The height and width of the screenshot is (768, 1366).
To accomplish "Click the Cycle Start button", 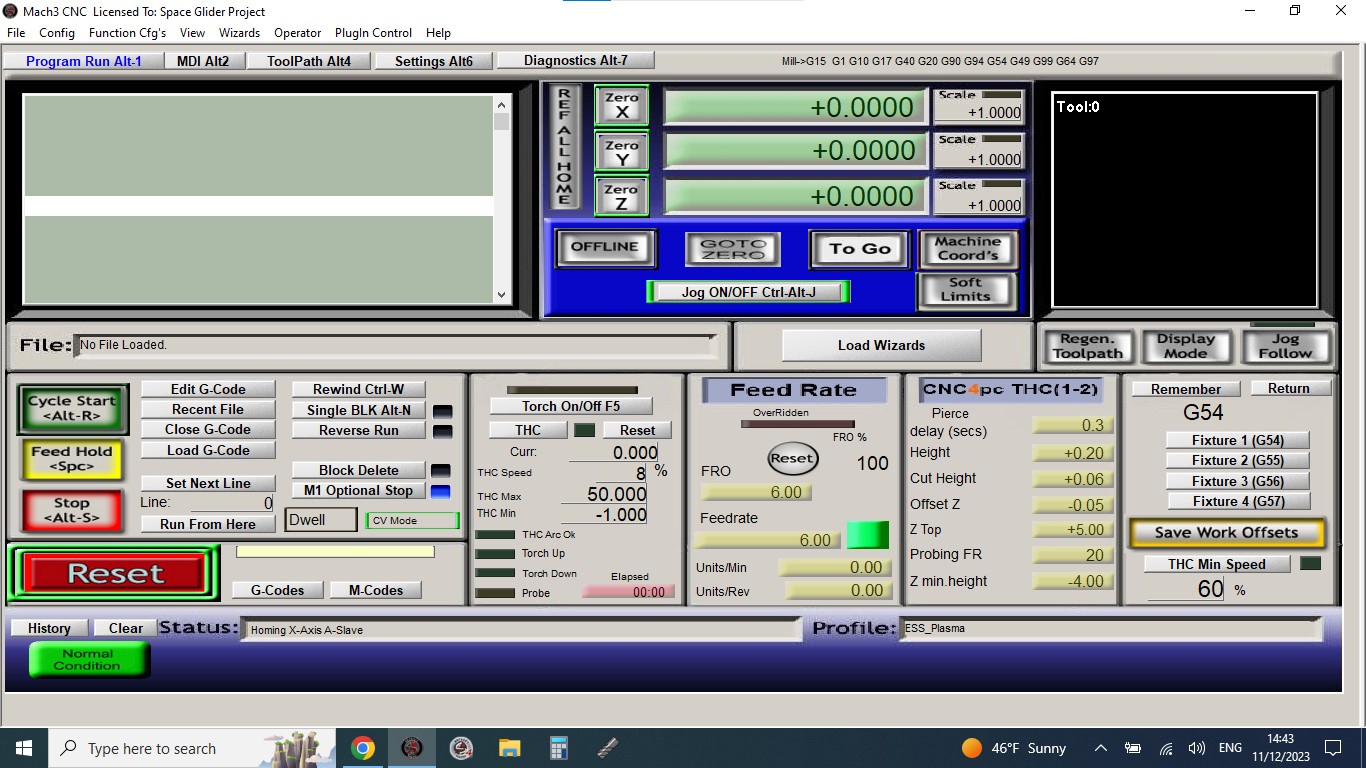I will tap(72, 408).
